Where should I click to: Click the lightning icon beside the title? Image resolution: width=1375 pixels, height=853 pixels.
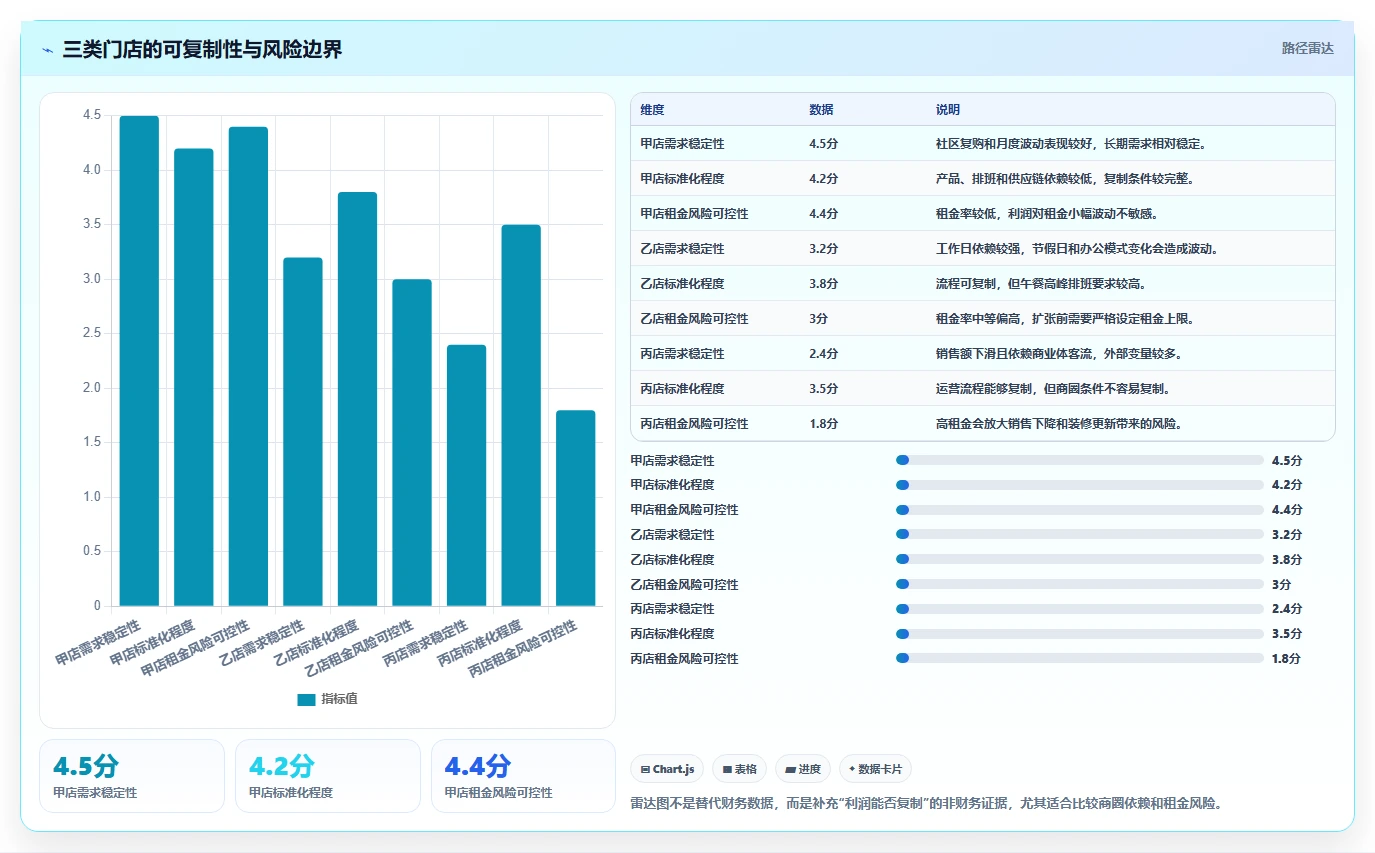coord(48,49)
